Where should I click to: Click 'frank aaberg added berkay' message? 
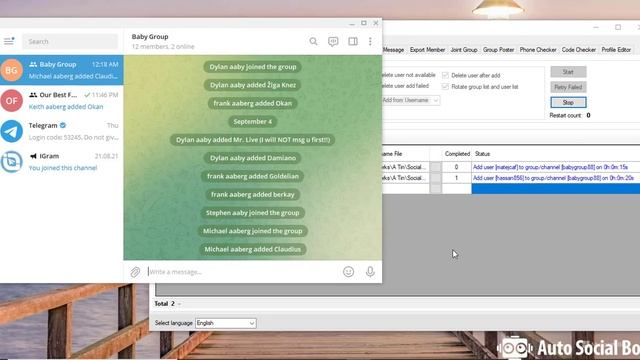(253, 194)
